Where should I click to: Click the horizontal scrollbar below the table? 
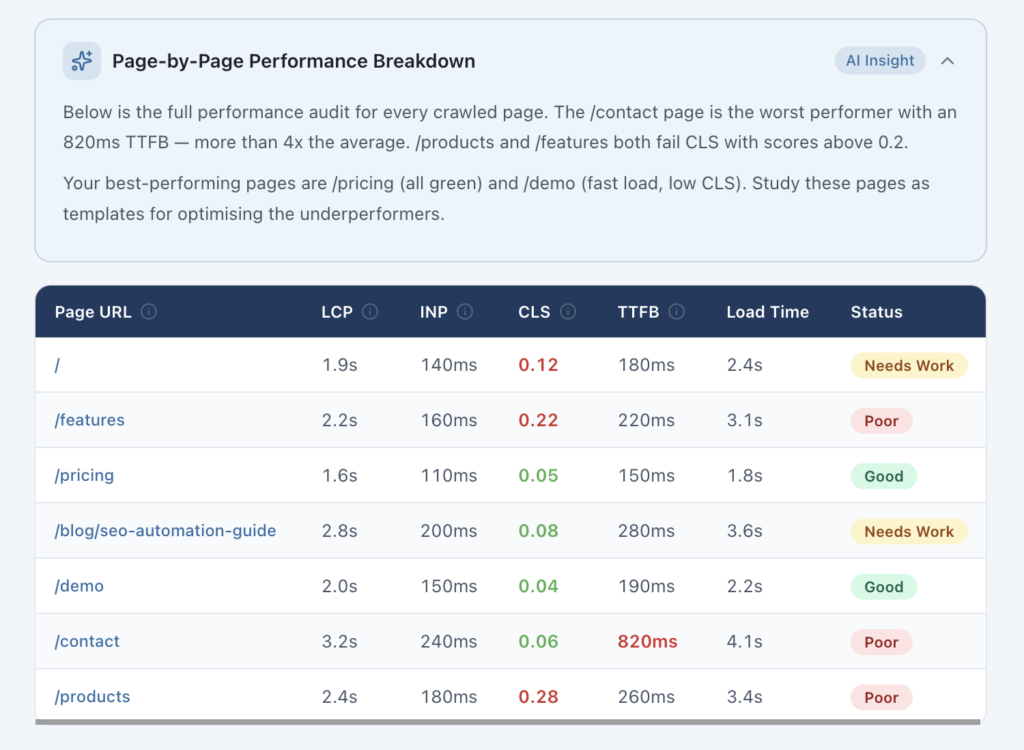click(x=512, y=723)
